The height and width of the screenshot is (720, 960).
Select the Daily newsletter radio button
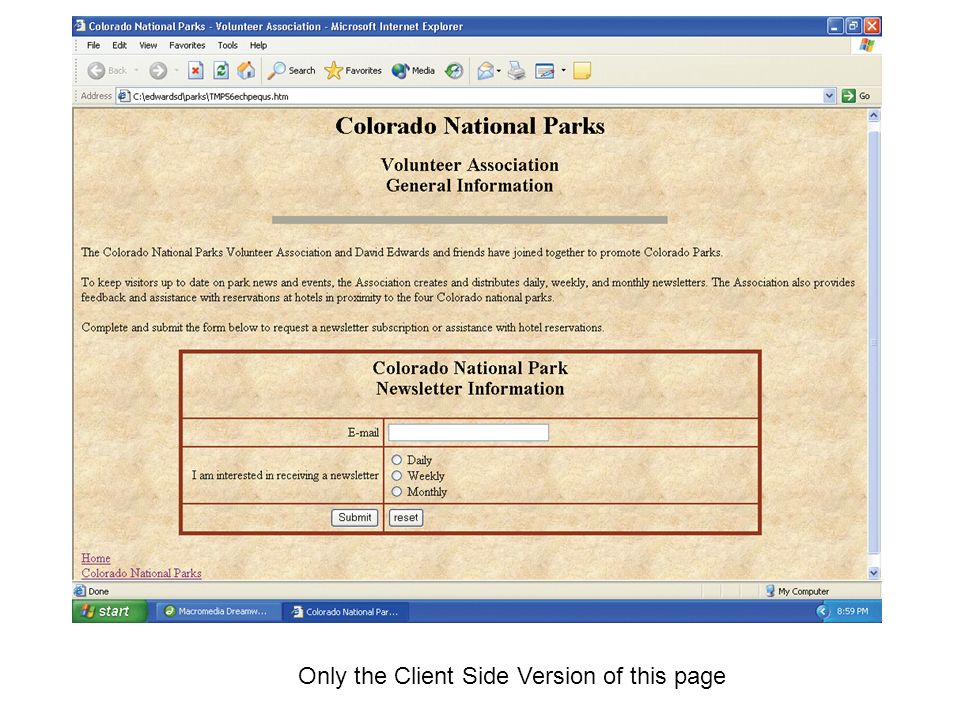point(397,460)
